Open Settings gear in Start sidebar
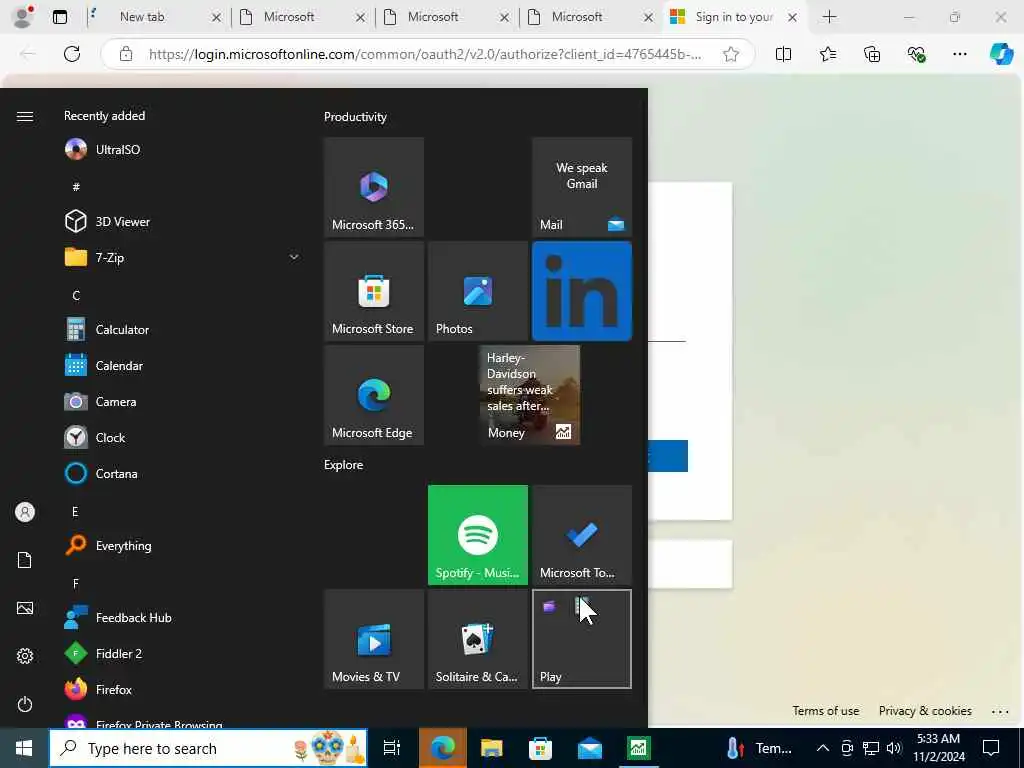Image resolution: width=1024 pixels, height=768 pixels. (25, 656)
